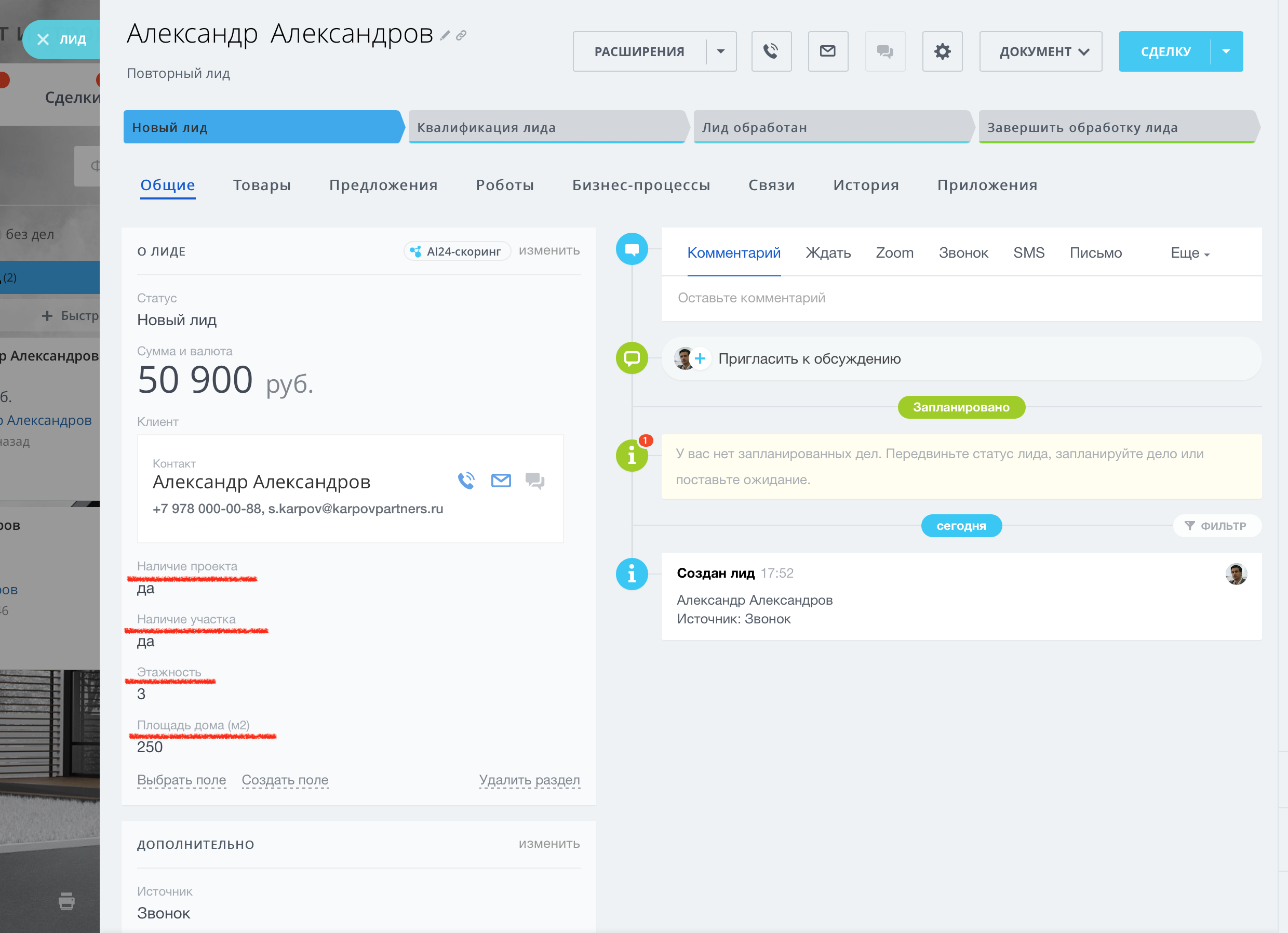This screenshot has height=933, width=1288.
Task: Expand the РАСШИРЕНИЯ dropdown arrow
Action: pyautogui.click(x=721, y=52)
